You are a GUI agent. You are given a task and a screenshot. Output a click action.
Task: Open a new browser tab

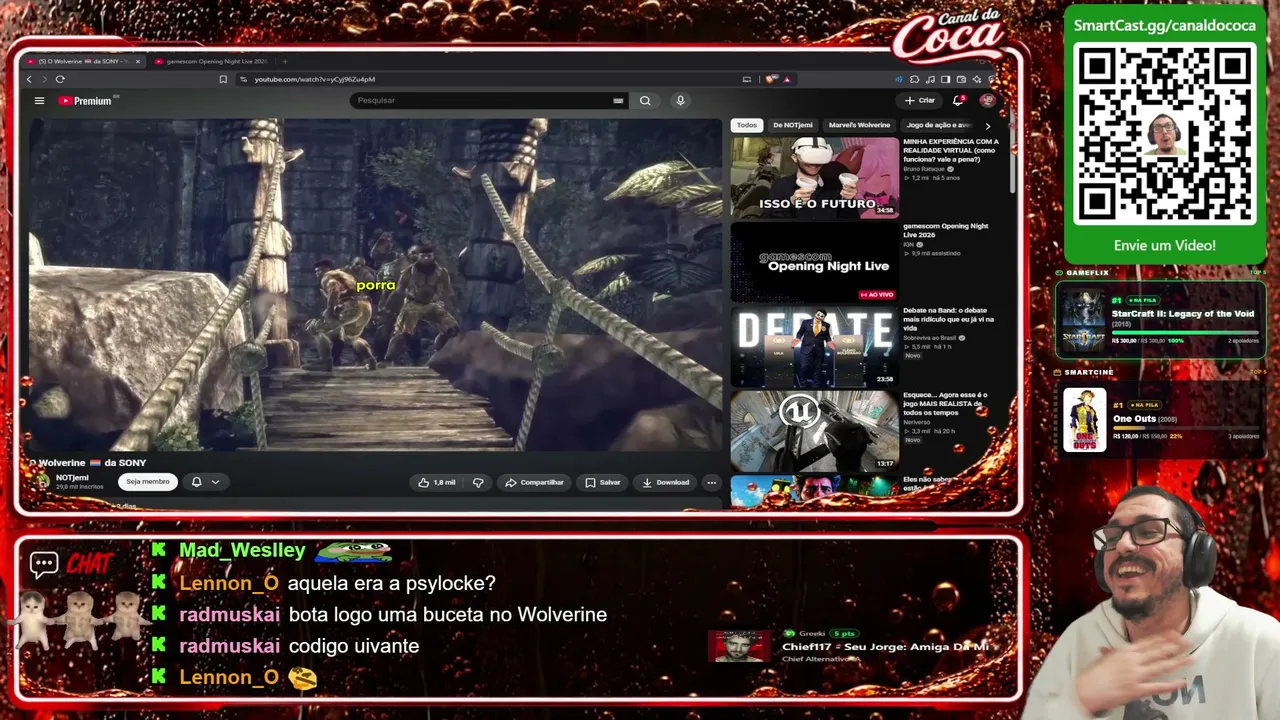pos(284,61)
